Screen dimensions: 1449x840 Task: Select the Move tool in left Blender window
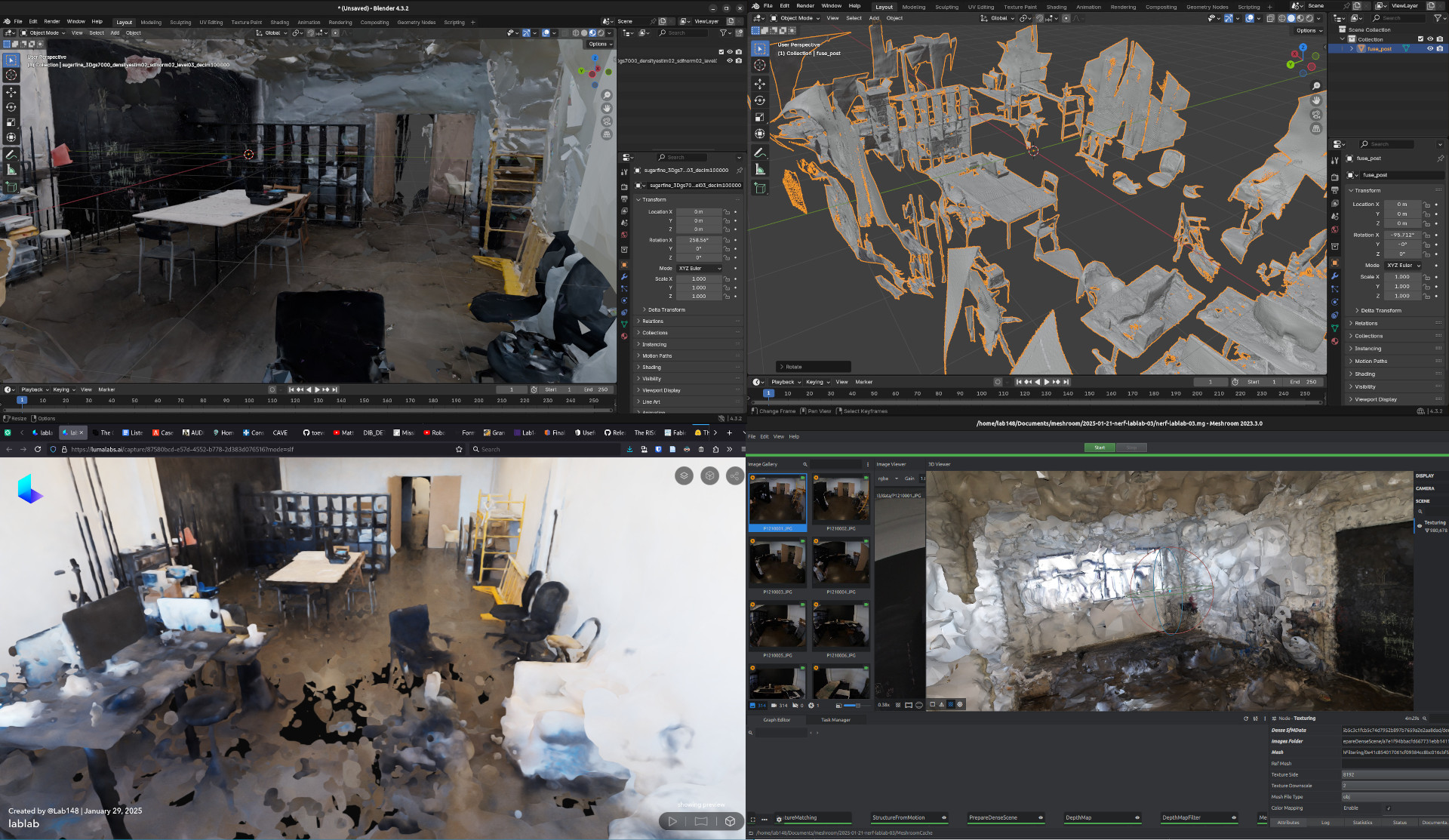coord(11,92)
